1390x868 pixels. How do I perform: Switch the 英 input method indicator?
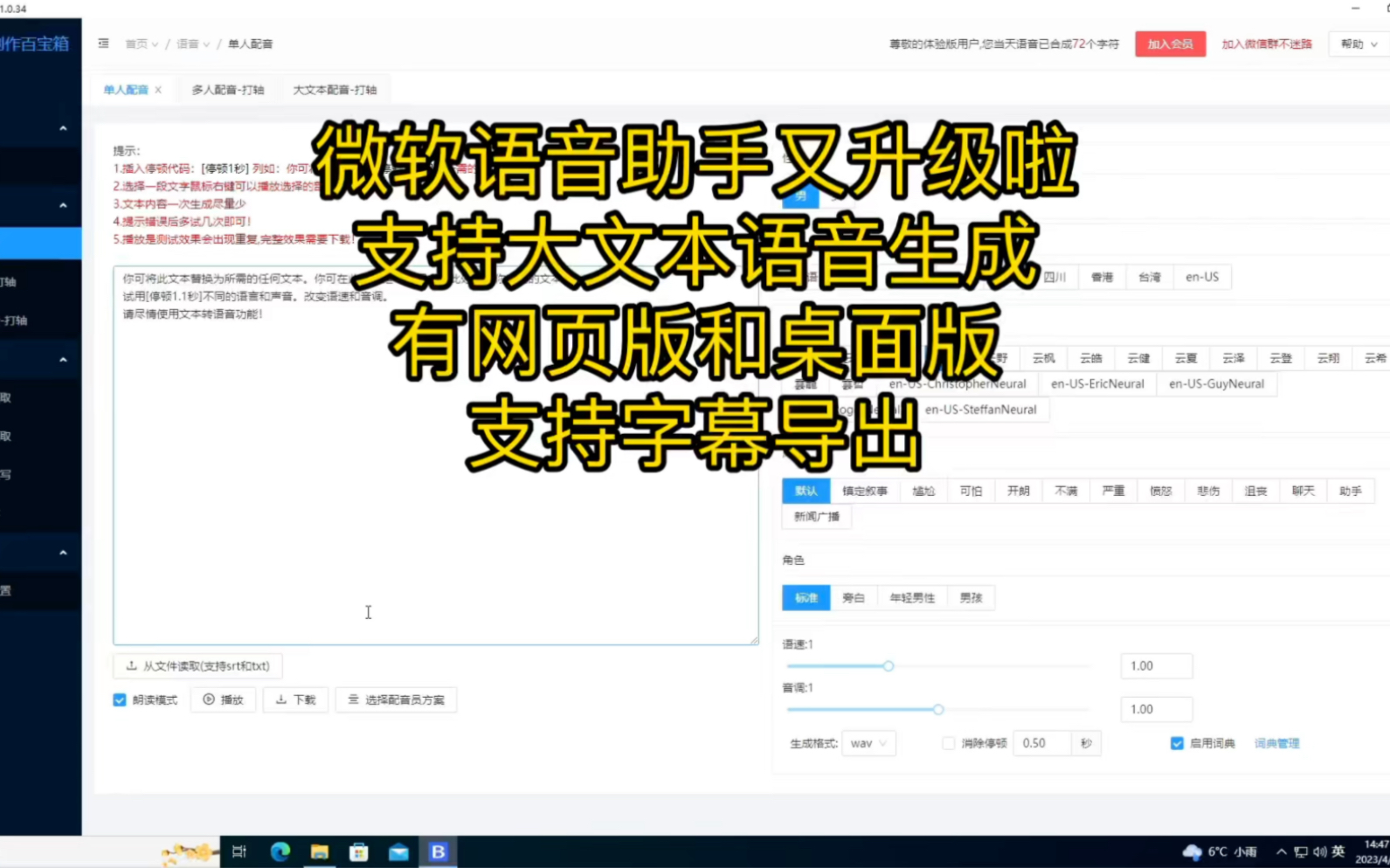point(1338,851)
